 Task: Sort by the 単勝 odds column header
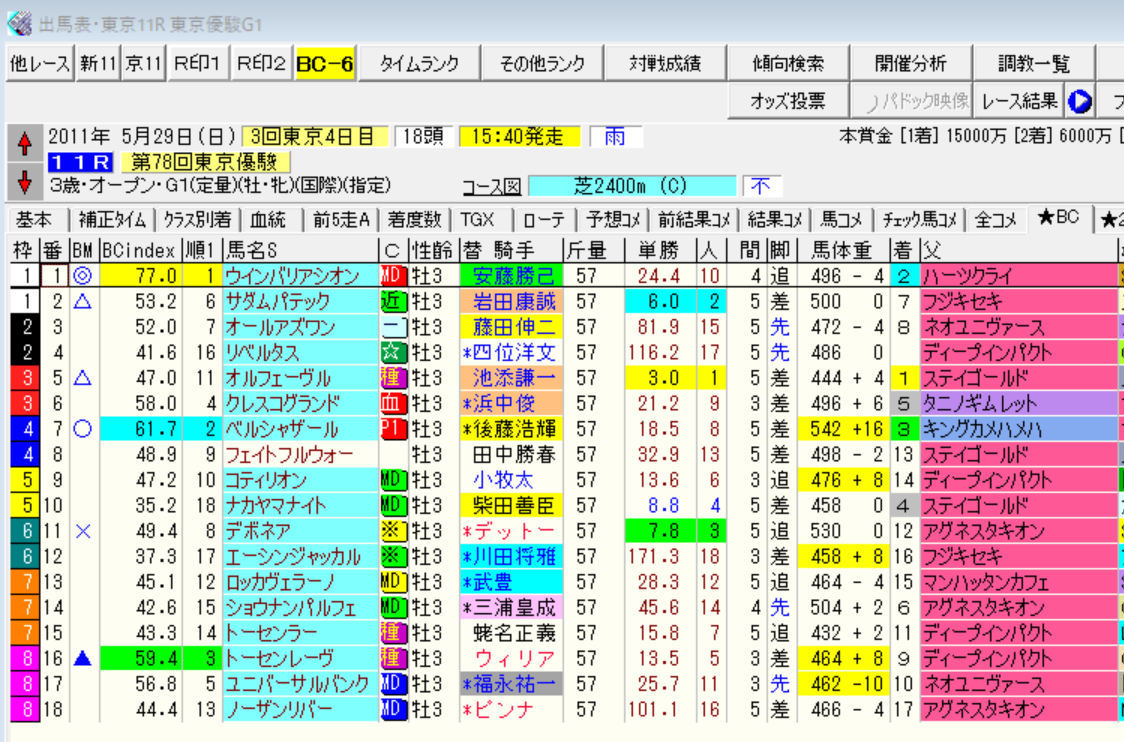click(x=656, y=250)
